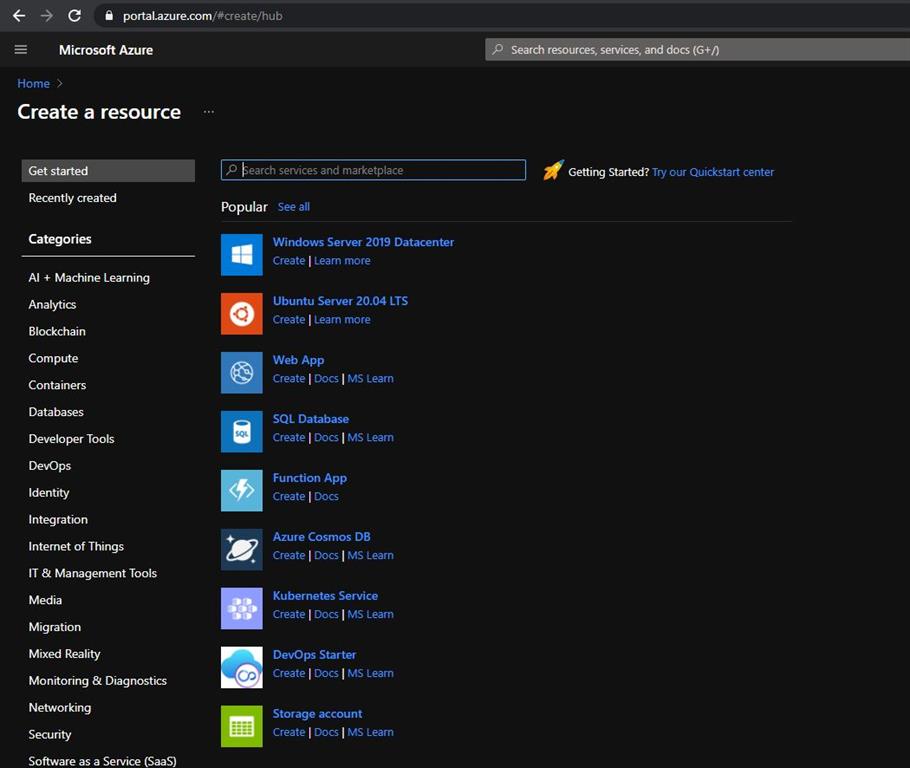Image resolution: width=910 pixels, height=768 pixels.
Task: Click the Function App lightning icon
Action: click(x=241, y=490)
